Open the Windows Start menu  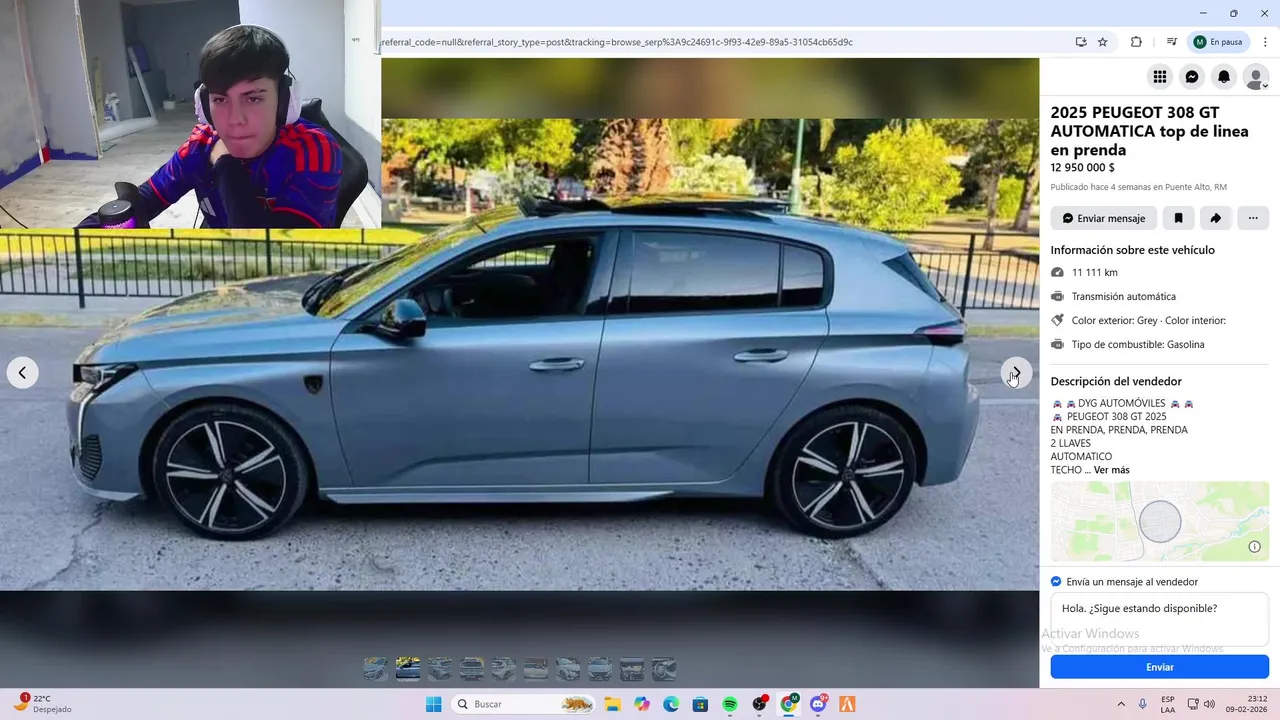433,704
